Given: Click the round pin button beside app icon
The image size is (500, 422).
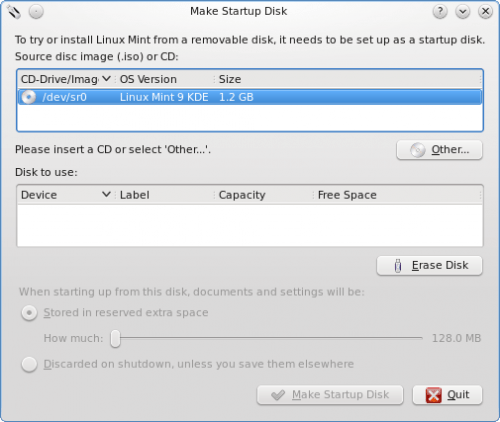Looking at the screenshot, I should coord(36,12).
